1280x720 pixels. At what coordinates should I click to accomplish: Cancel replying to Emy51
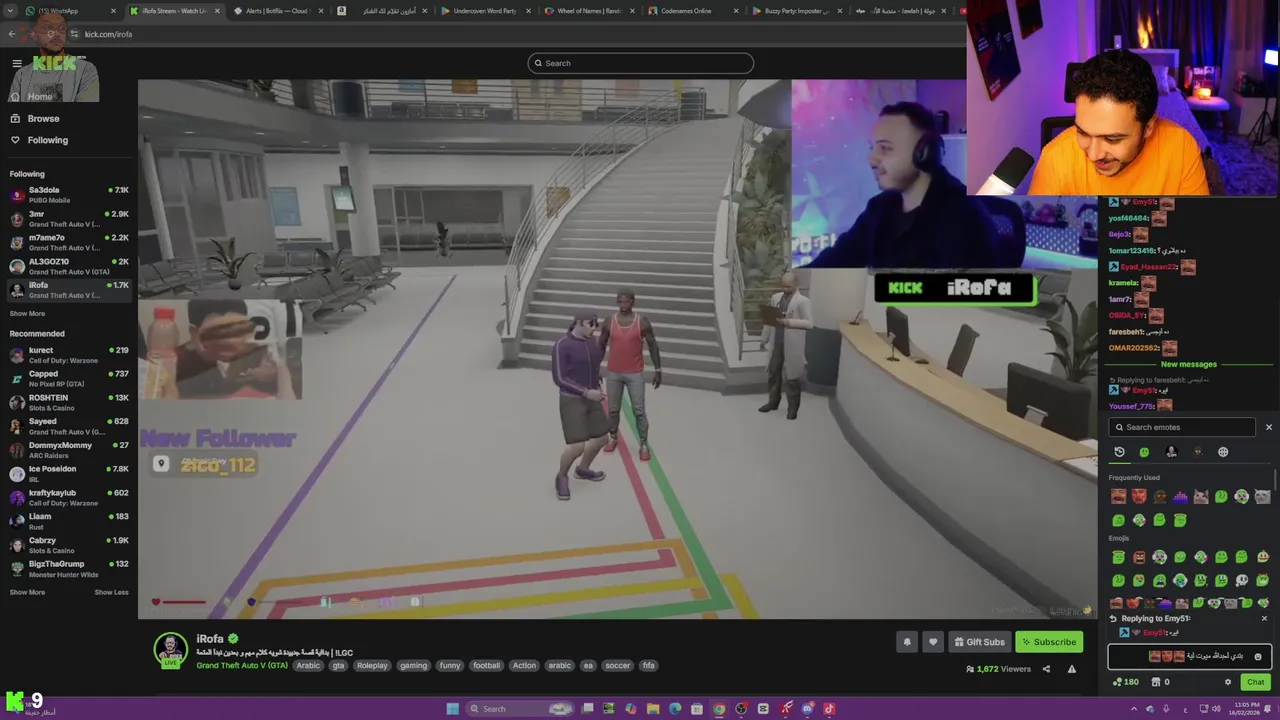coord(1264,618)
